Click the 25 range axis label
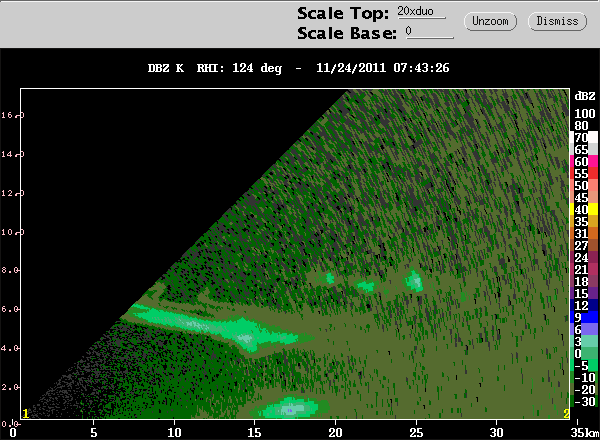Image resolution: width=600 pixels, height=440 pixels. [416, 433]
